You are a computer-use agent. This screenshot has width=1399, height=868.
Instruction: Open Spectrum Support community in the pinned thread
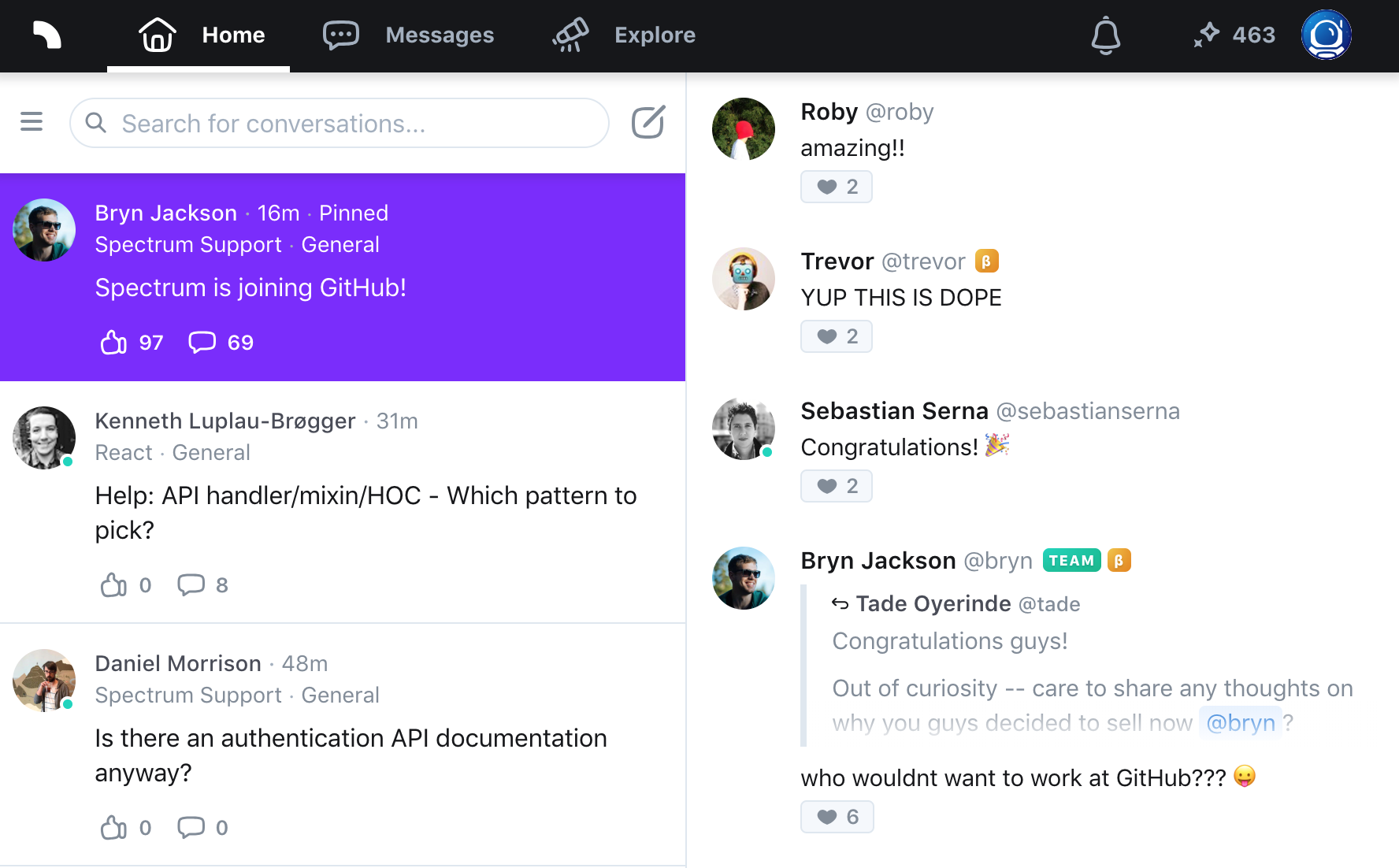[188, 245]
